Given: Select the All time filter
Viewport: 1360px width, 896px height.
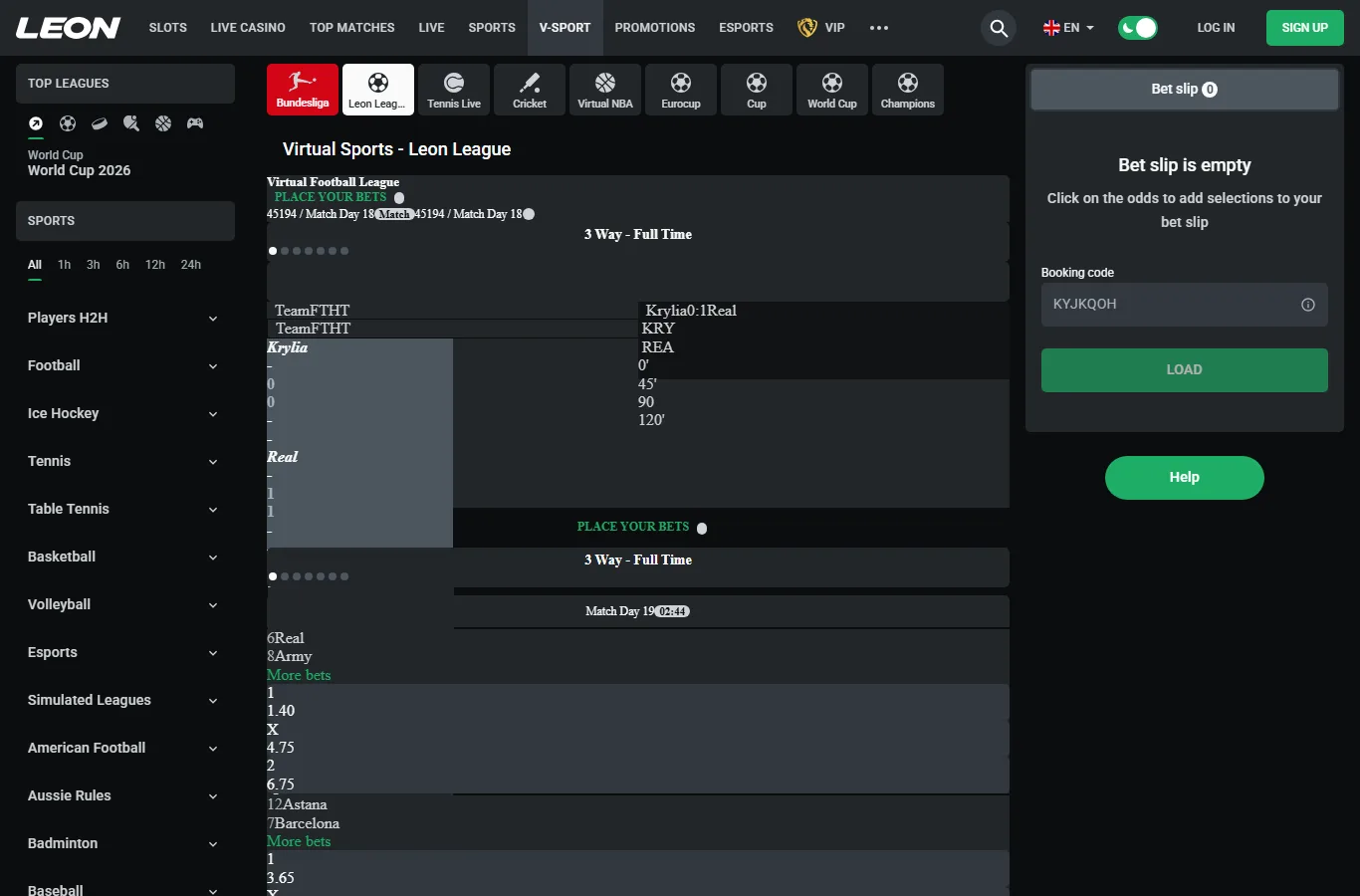Looking at the screenshot, I should click(x=35, y=265).
